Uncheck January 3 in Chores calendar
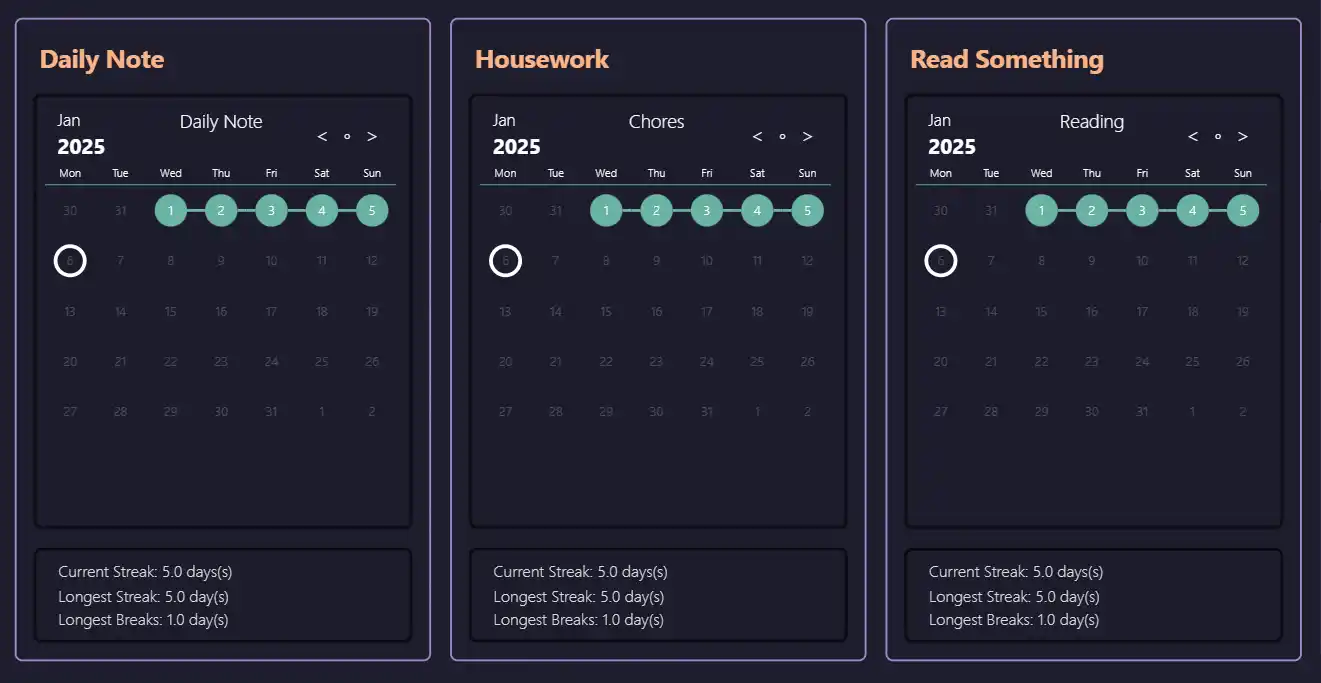Viewport: 1321px width, 683px height. coord(707,211)
